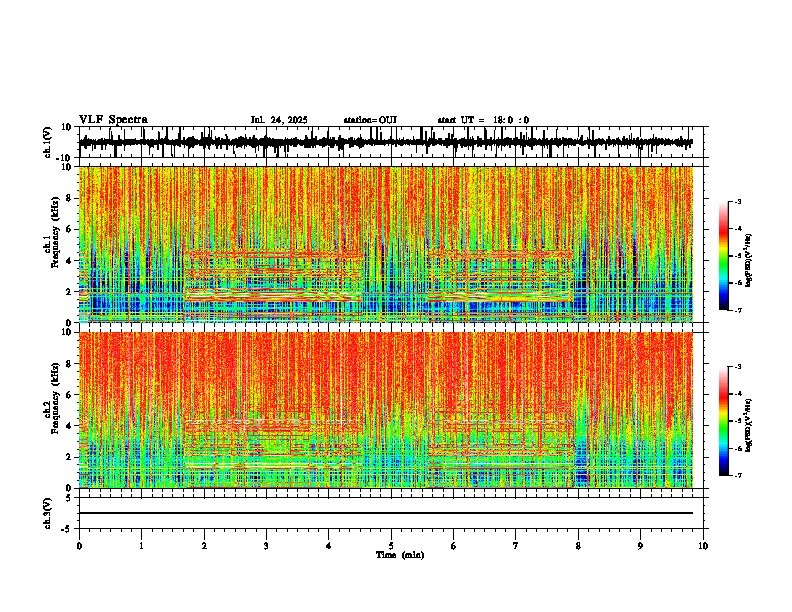Click the ch.2 "Frequency (kHz)" axis label
The height and width of the screenshot is (612, 792).
pyautogui.click(x=55, y=397)
